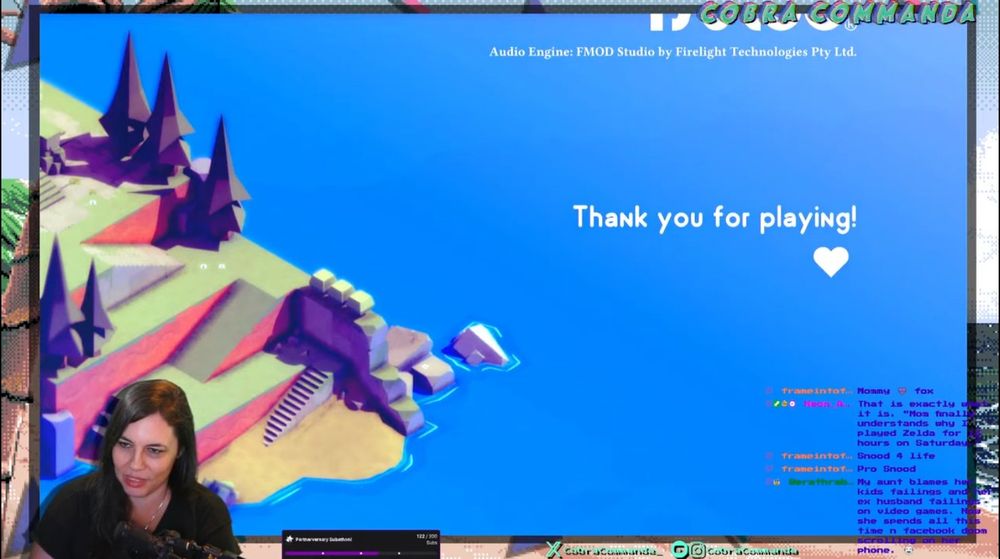Click the CobraCommanda_ handle beside the X logo
The image size is (1000, 559).
[613, 550]
